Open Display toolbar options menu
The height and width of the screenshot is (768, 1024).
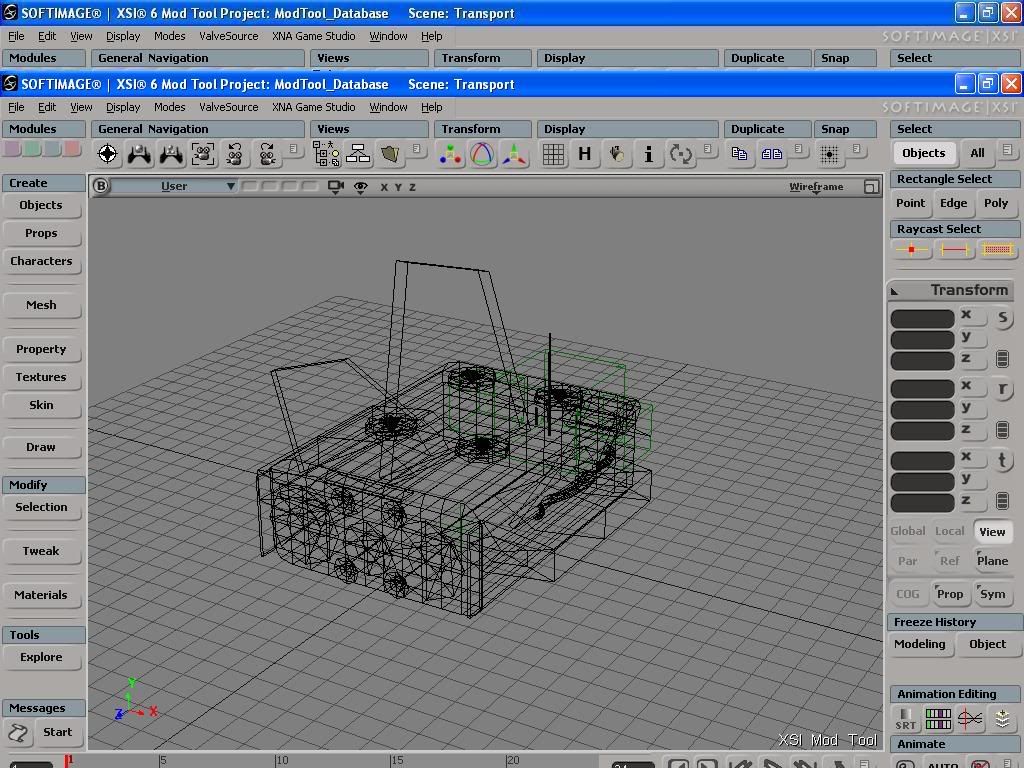(707, 149)
